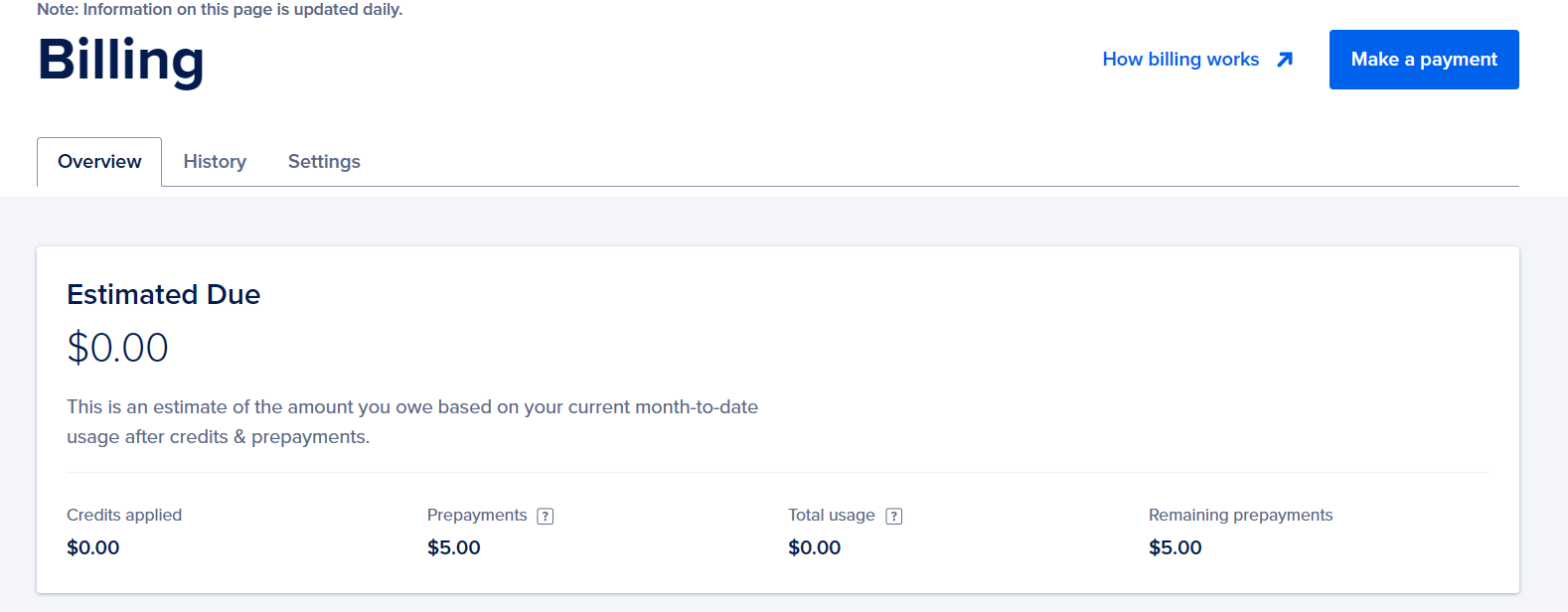The width and height of the screenshot is (1568, 612).
Task: Go to the Settings tab
Action: click(324, 162)
